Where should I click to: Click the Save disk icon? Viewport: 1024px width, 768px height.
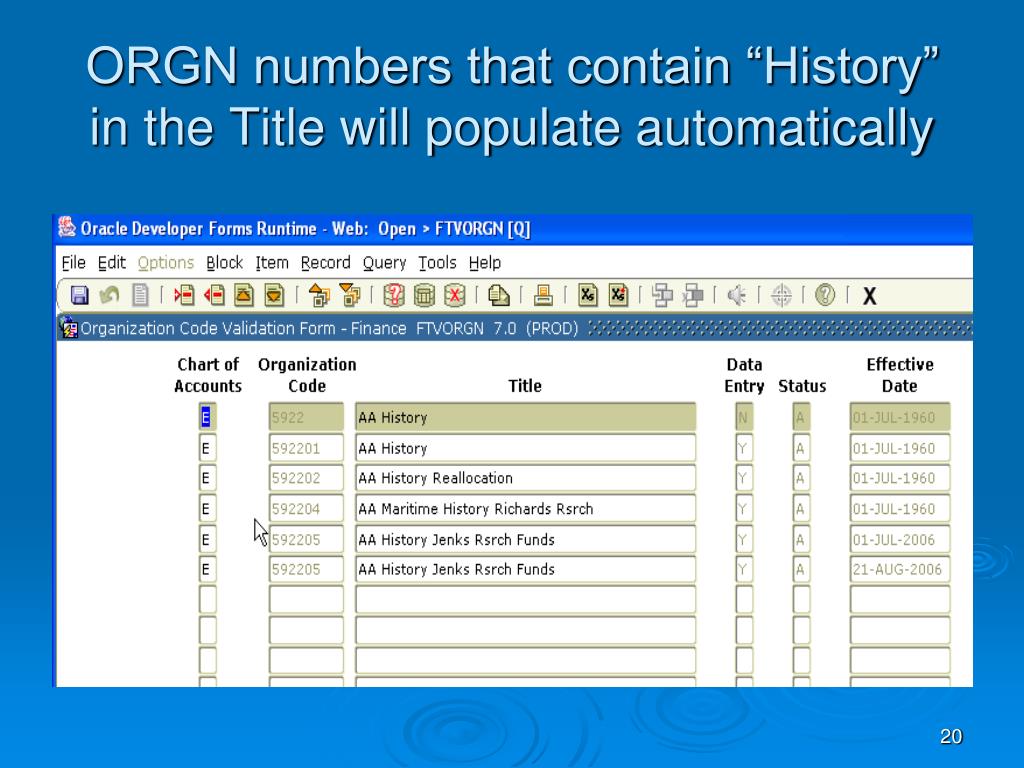tap(80, 295)
